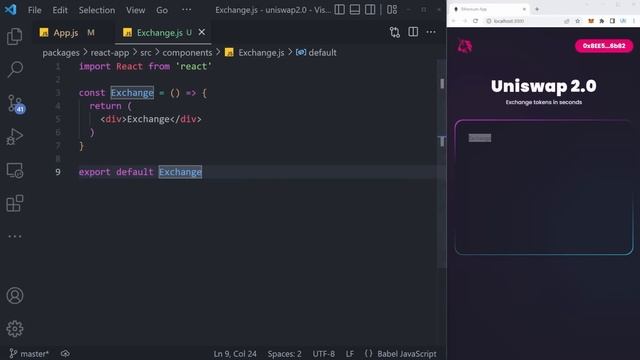This screenshot has height=360, width=640.
Task: Click master branch in status bar
Action: point(29,353)
